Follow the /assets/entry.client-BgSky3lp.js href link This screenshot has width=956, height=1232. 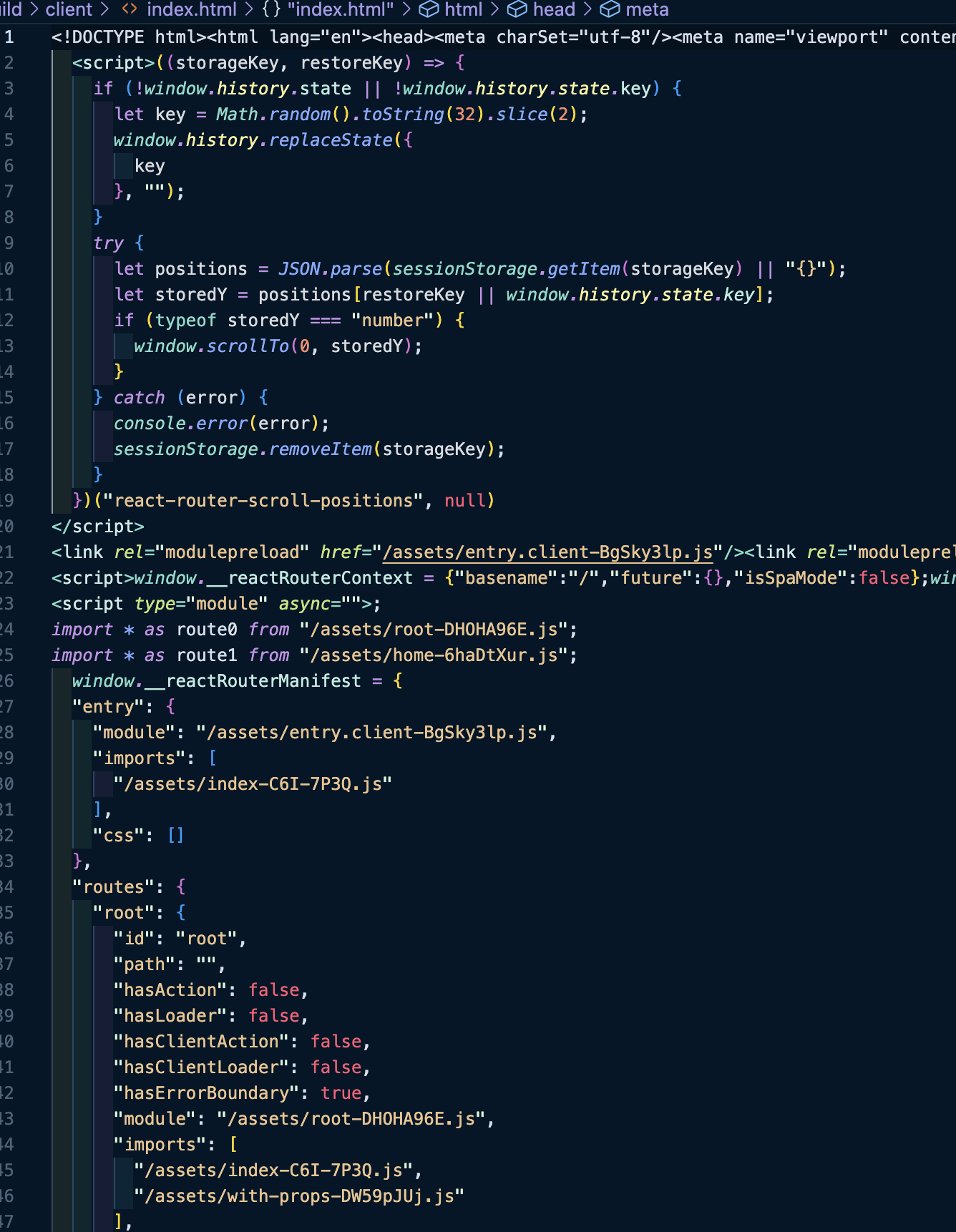point(547,552)
